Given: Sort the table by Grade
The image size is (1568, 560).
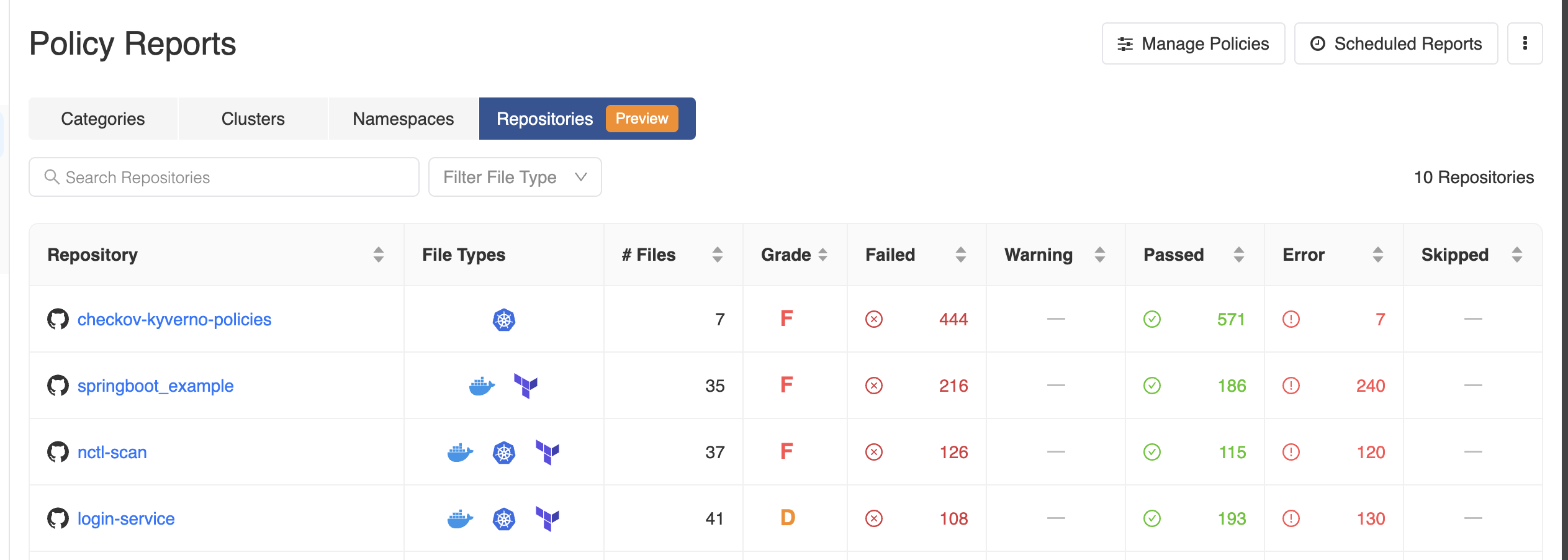Looking at the screenshot, I should (x=823, y=255).
